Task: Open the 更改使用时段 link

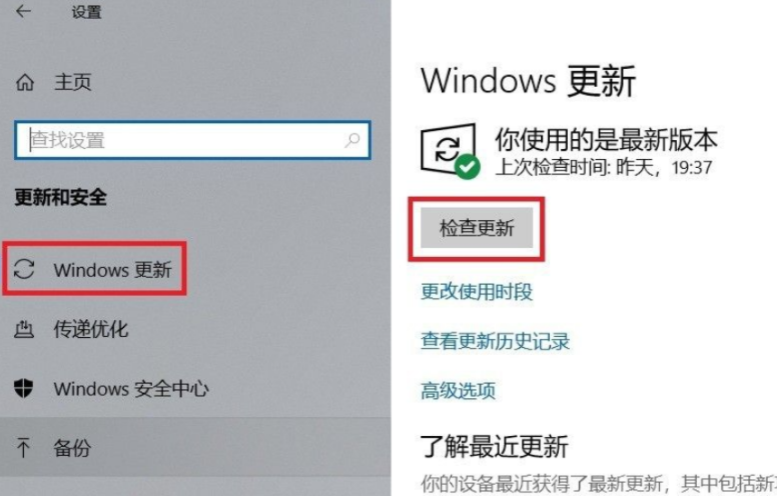Action: pos(477,292)
